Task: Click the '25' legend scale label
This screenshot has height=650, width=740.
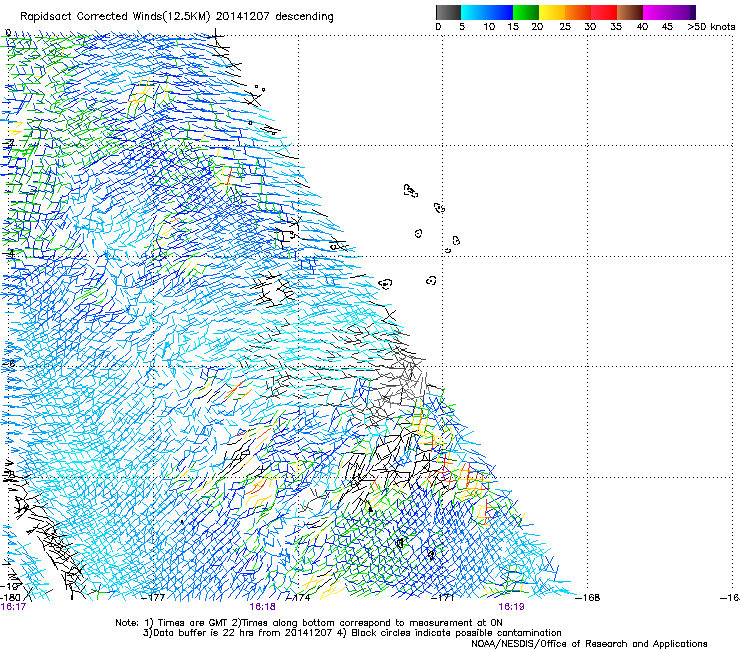Action: point(565,27)
